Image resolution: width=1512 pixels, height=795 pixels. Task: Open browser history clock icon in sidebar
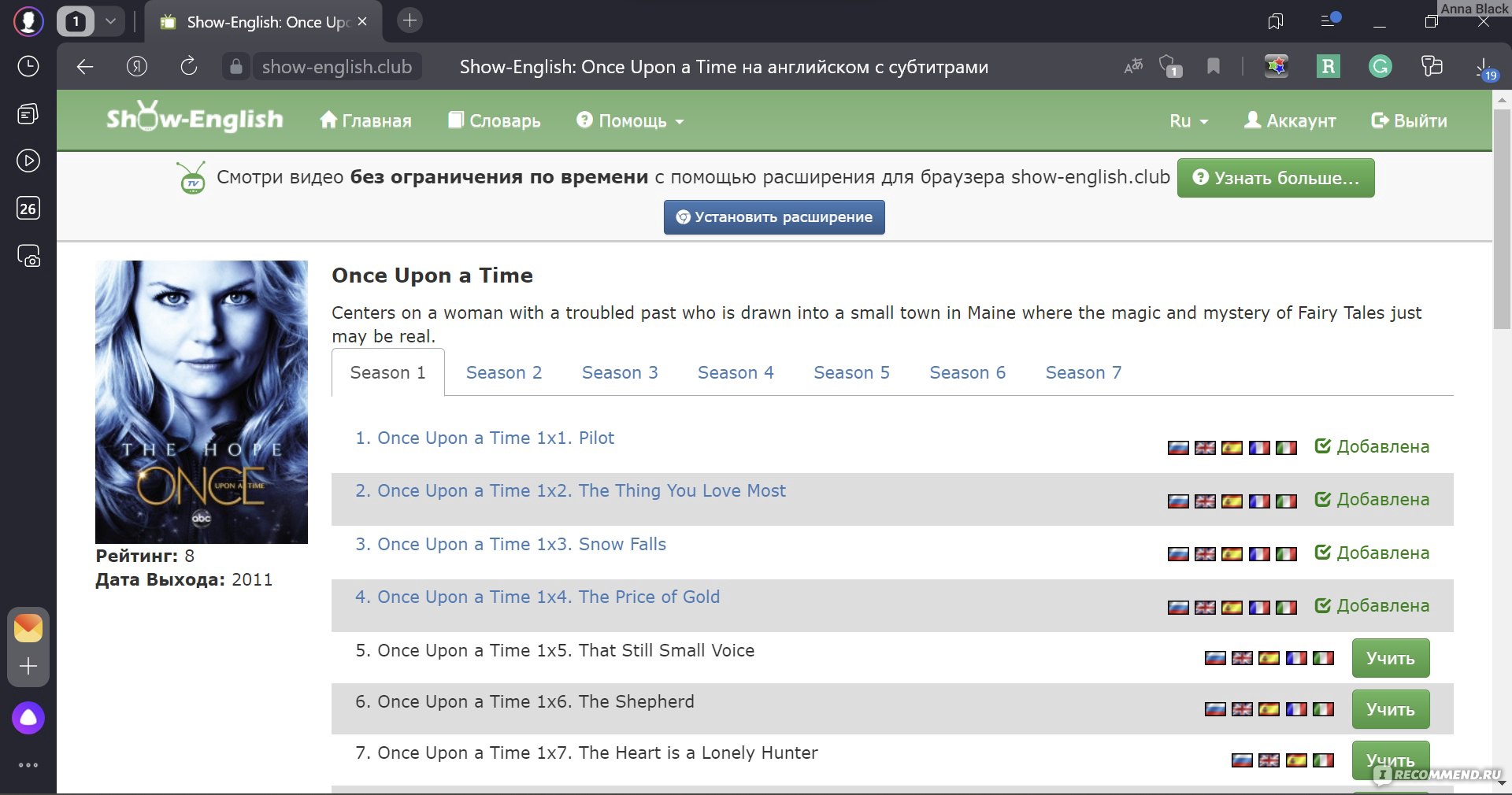[28, 66]
